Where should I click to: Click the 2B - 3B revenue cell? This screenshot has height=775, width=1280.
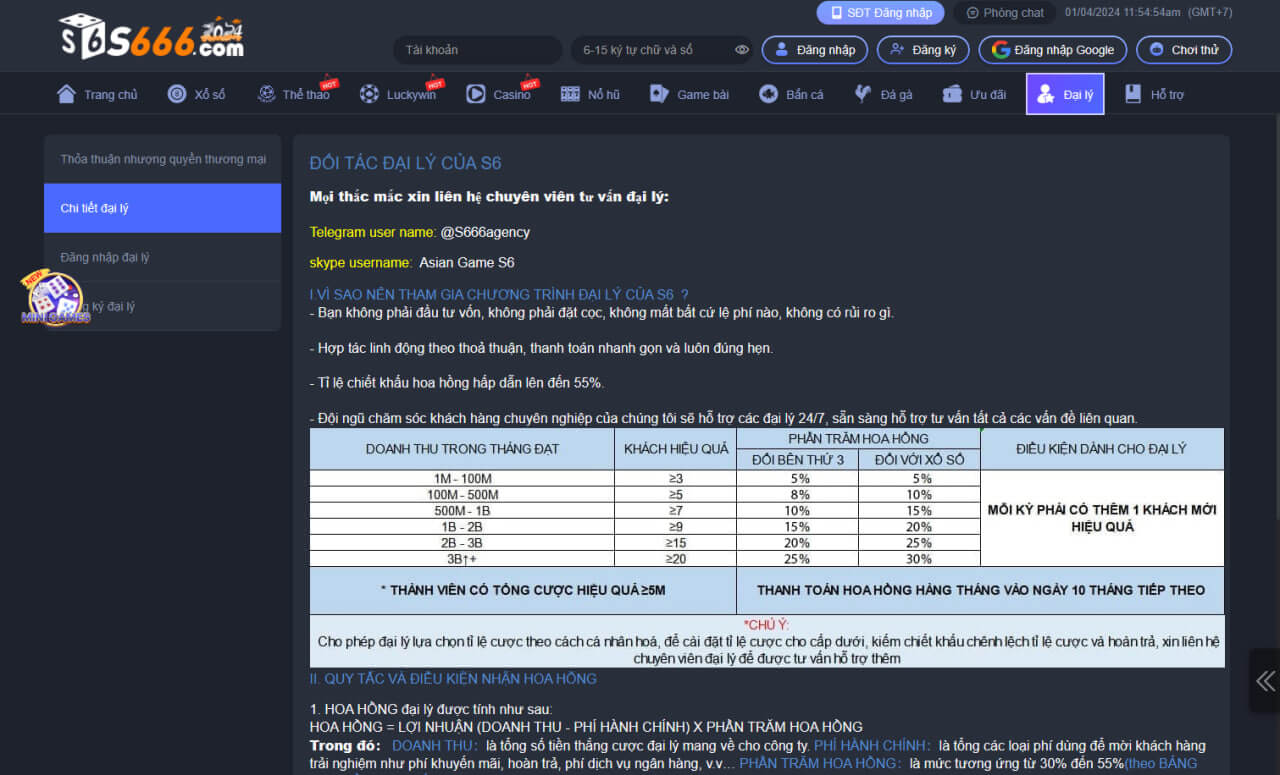coord(462,542)
